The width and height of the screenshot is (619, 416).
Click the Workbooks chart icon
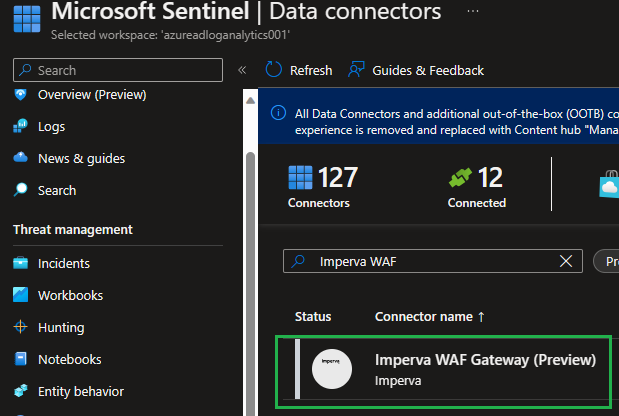click(20, 295)
